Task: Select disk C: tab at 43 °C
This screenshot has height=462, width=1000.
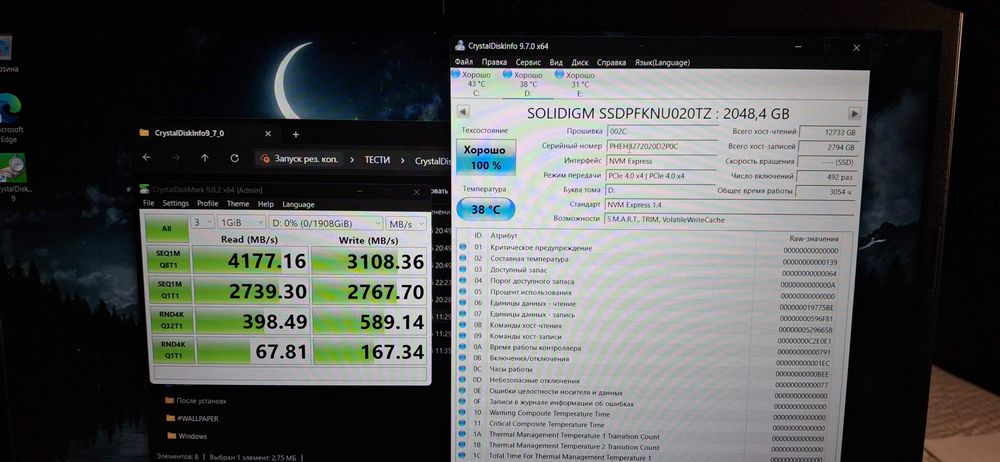Action: point(475,83)
